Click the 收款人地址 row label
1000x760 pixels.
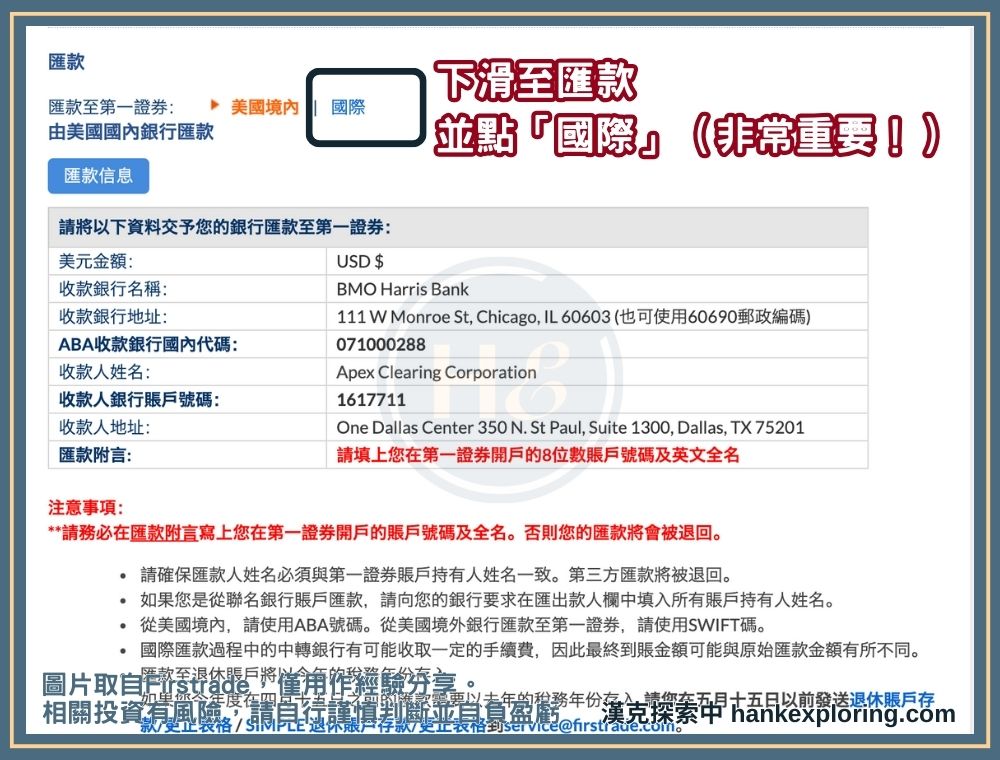click(x=105, y=427)
